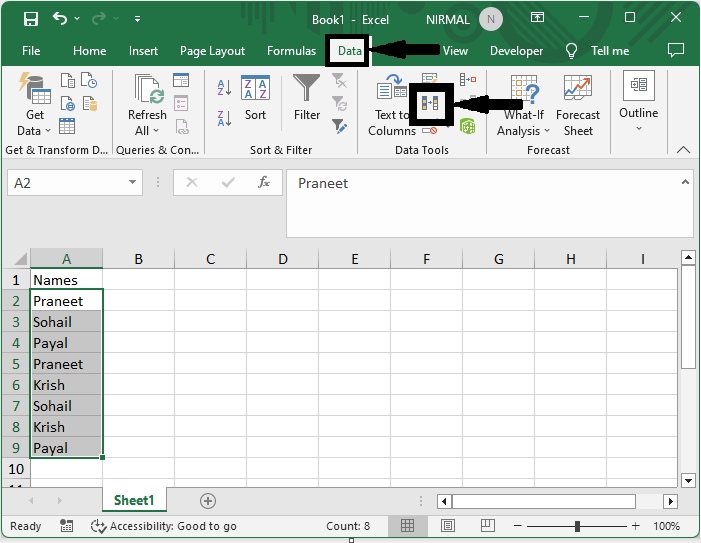This screenshot has height=543, width=701.
Task: Zoom in with the plus button
Action: tap(636, 526)
